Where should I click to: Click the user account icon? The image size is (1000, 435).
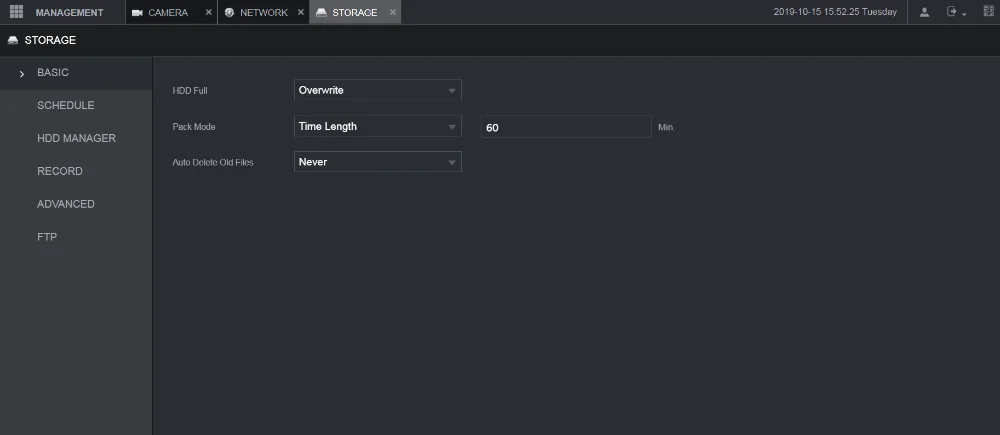point(924,12)
